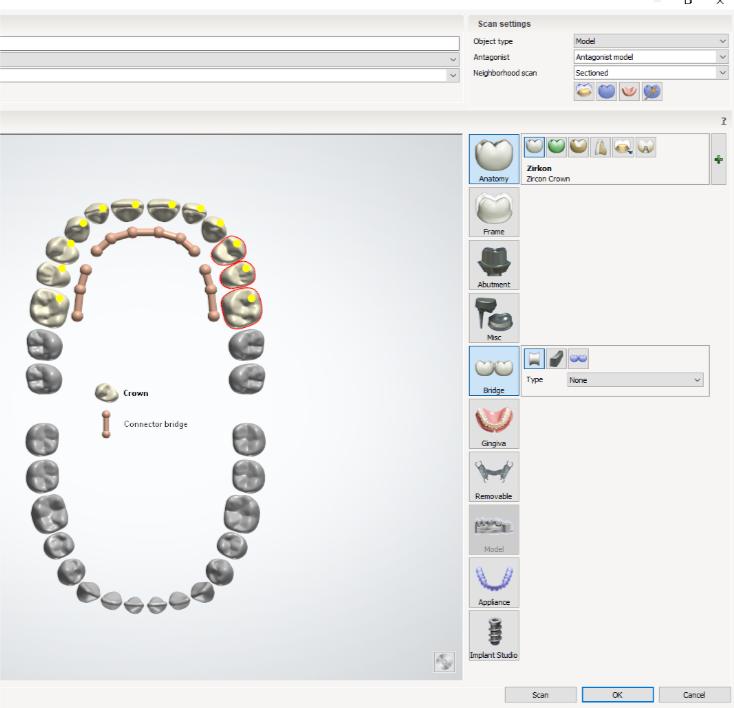Click the Zircon Crown material text
This screenshot has width=734, height=708.
(548, 179)
